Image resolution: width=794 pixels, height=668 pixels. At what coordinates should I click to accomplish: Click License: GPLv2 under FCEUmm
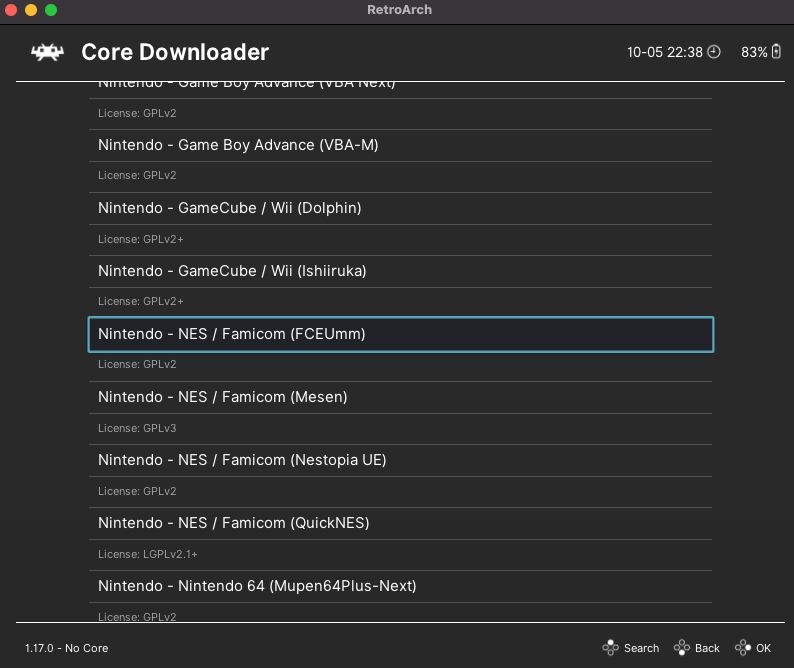(x=137, y=365)
